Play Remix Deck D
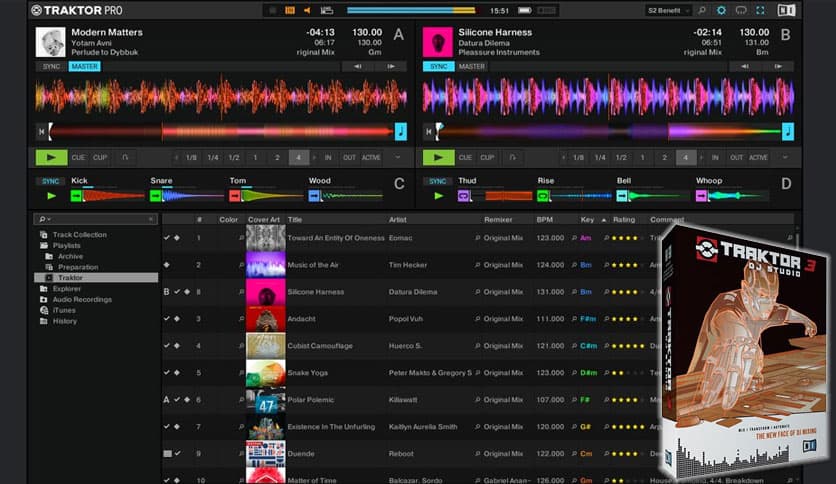The height and width of the screenshot is (484, 836). [x=438, y=196]
